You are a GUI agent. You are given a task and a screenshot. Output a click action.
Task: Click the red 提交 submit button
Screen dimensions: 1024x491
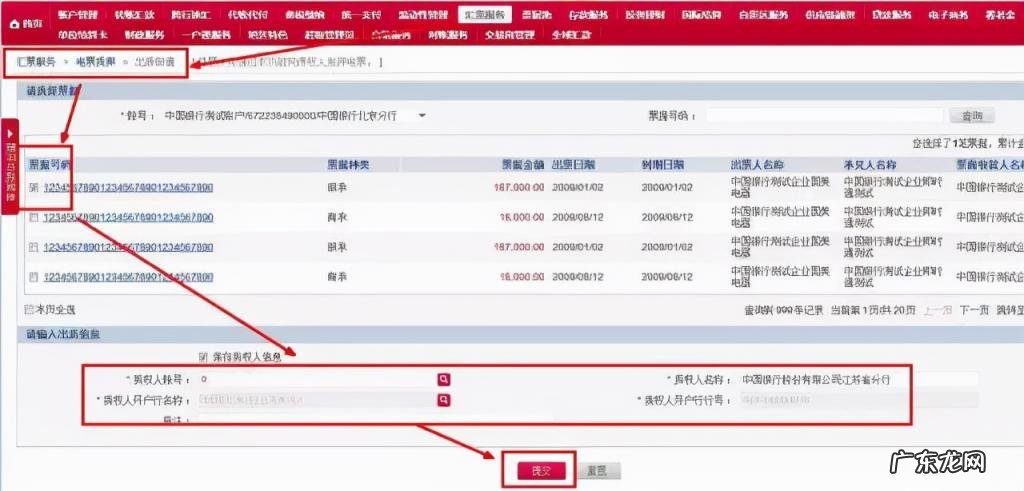[x=541, y=470]
